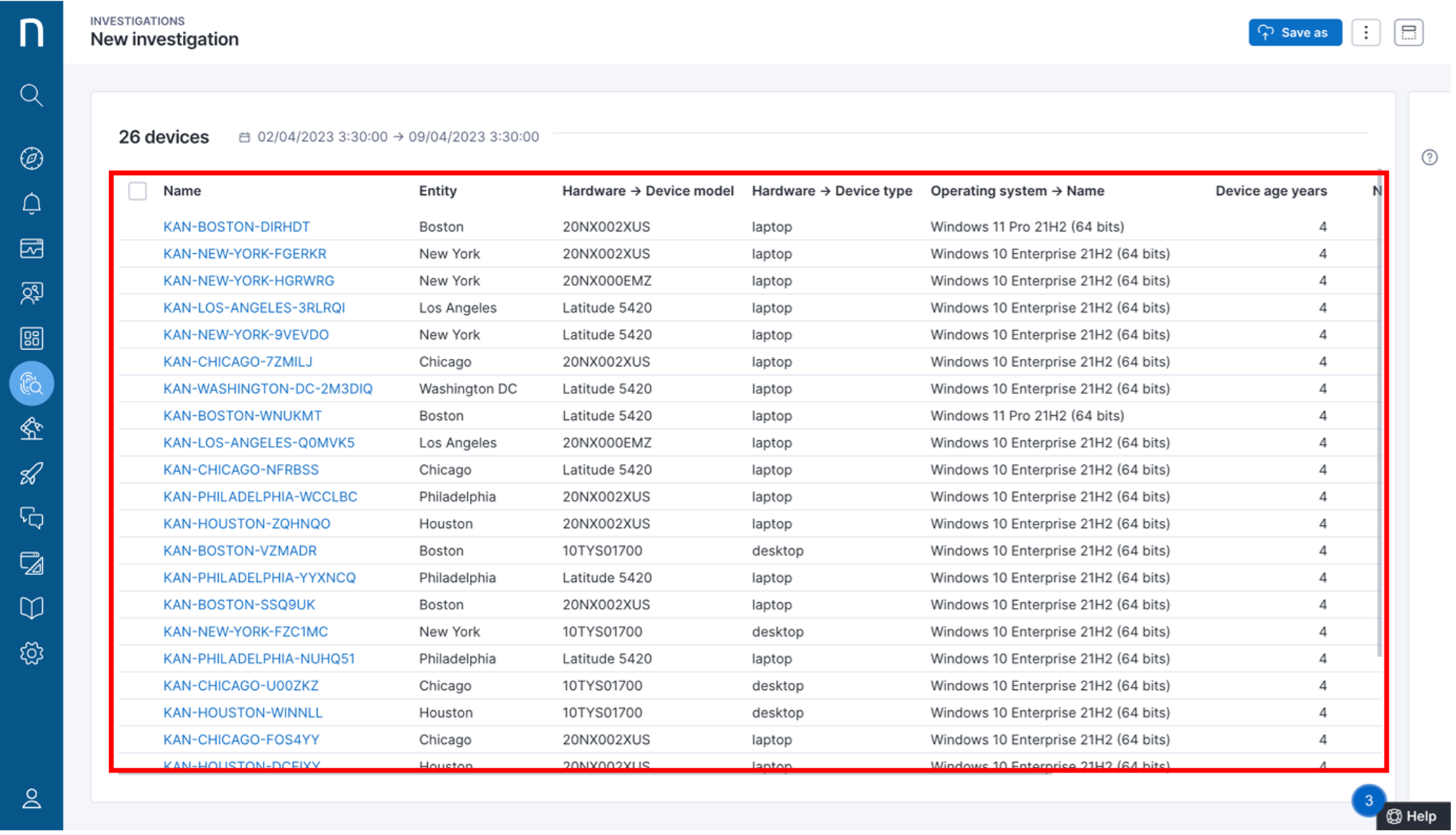Viewport: 1456px width, 835px height.
Task: Click the Save as button
Action: [x=1295, y=32]
